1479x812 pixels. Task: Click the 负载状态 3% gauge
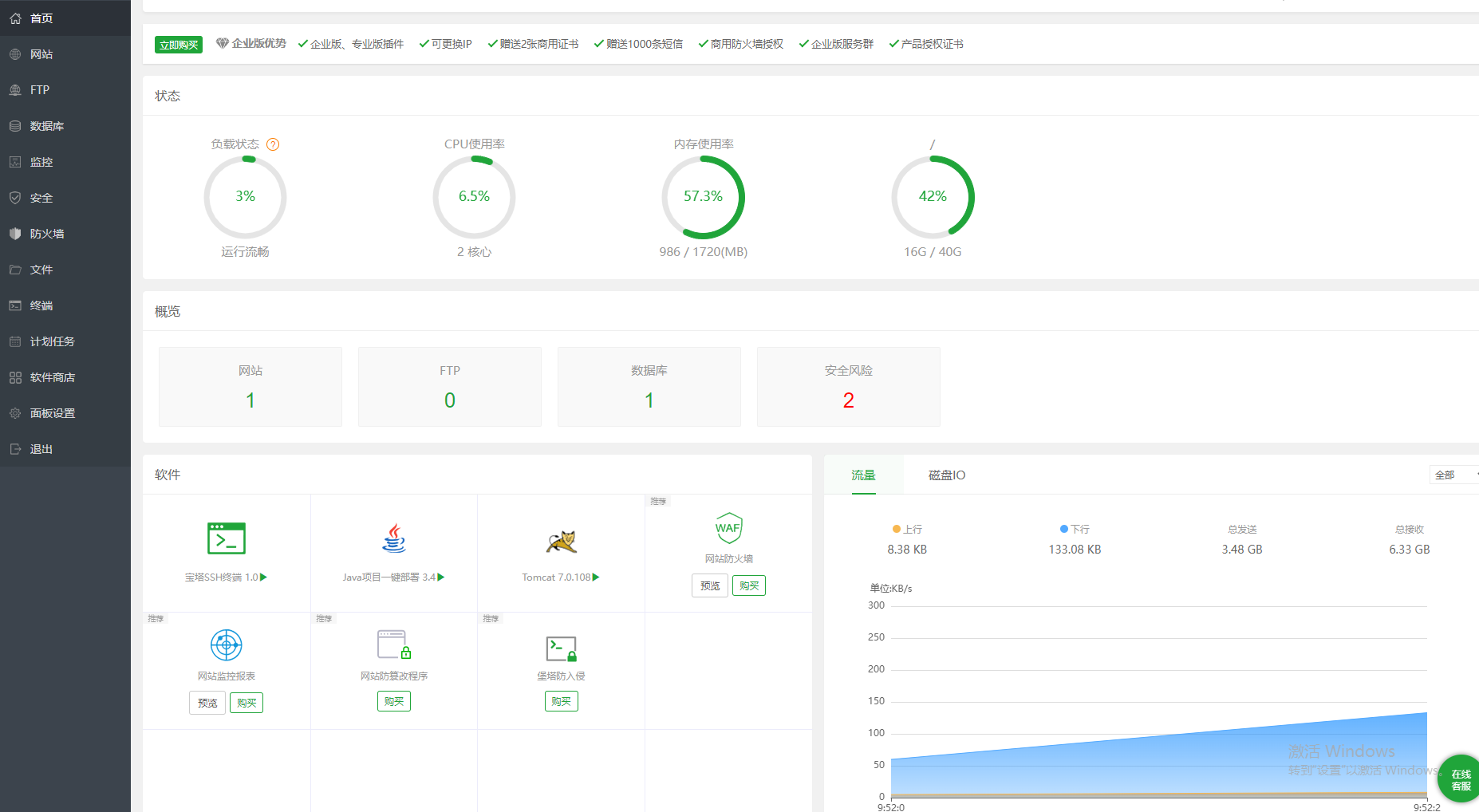pos(245,197)
